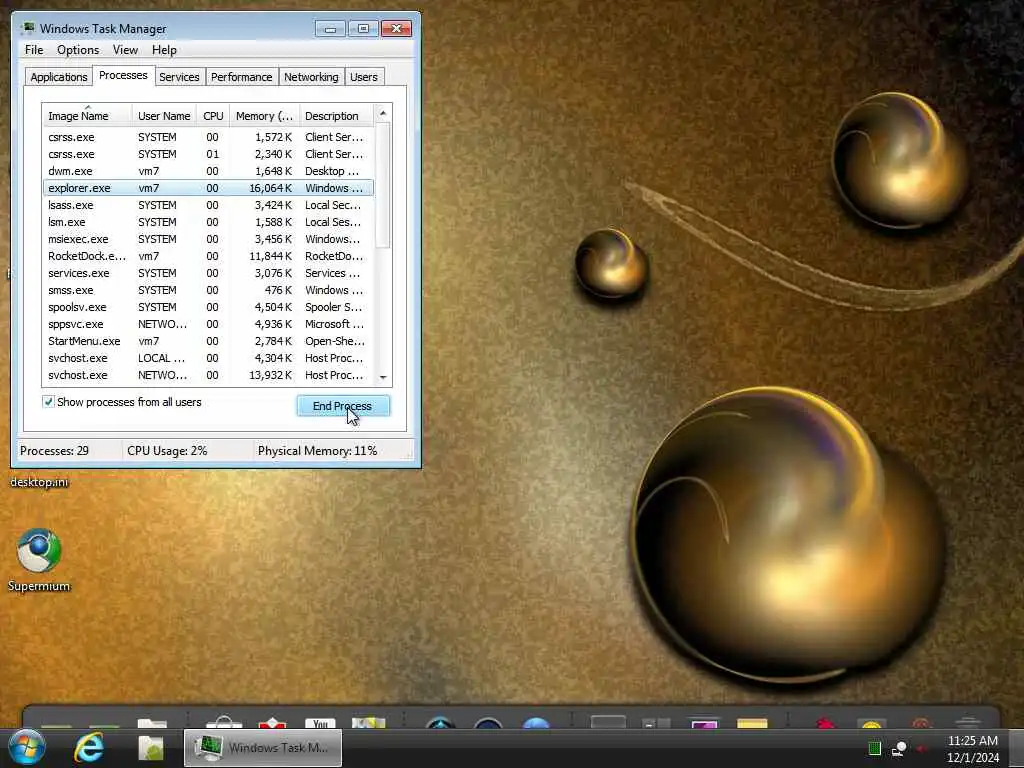This screenshot has height=768, width=1024.
Task: Click the Windows Start orb
Action: [x=27, y=747]
